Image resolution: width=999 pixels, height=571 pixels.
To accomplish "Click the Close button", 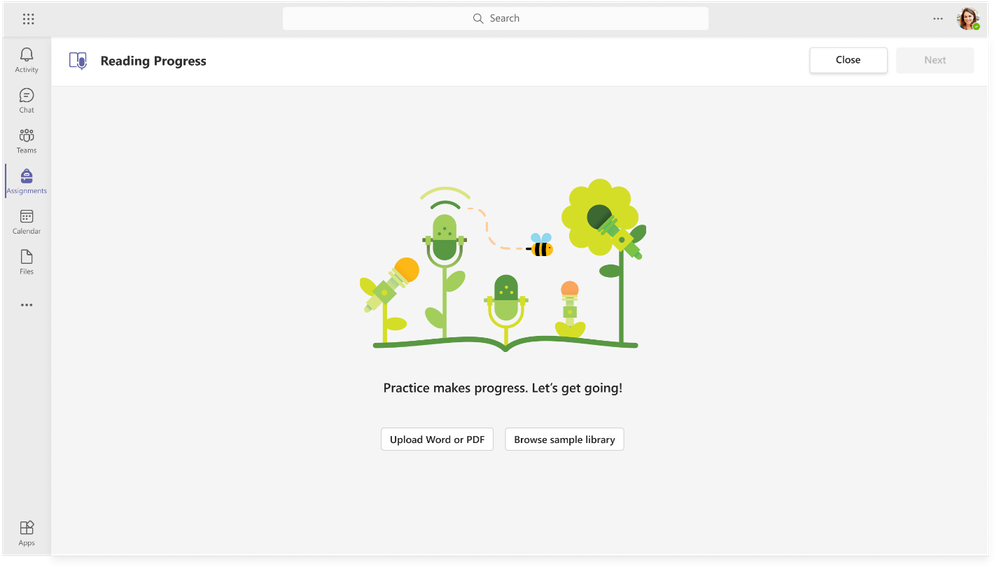I will pos(848,60).
